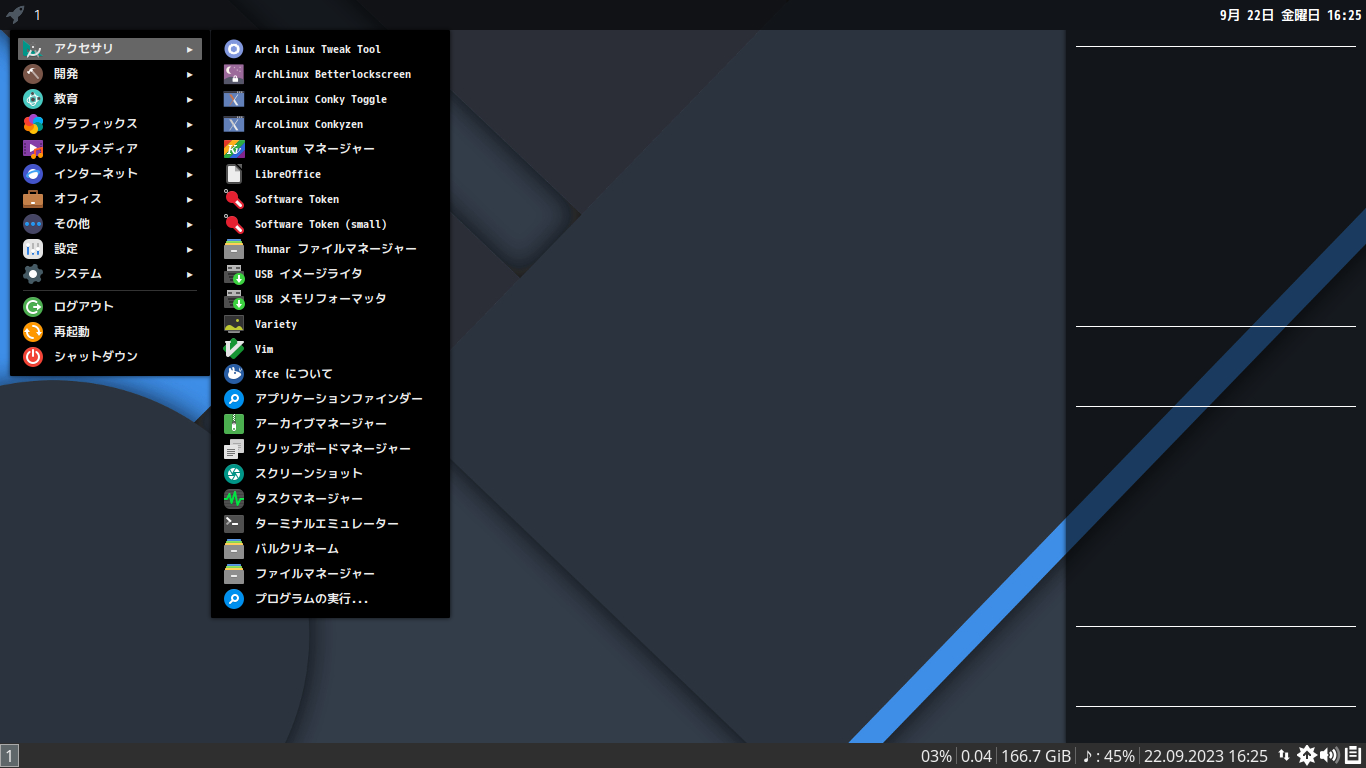Click workspace number 1 in top bar
This screenshot has width=1366, height=768.
coord(38,15)
